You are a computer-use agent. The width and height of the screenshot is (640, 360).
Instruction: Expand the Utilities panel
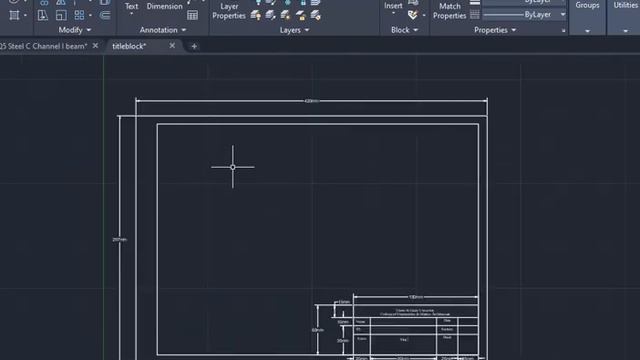pos(625,31)
